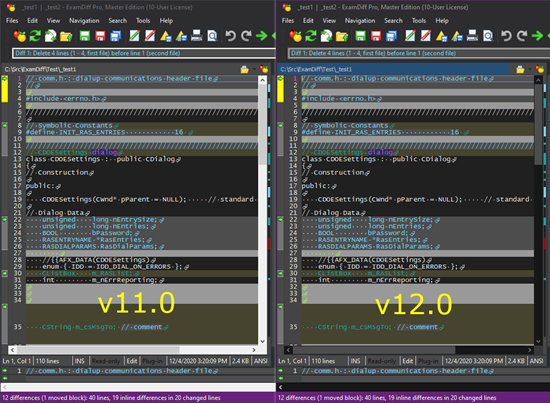Click the green Re-compare arrows in v12.0 toolbar

point(311,36)
